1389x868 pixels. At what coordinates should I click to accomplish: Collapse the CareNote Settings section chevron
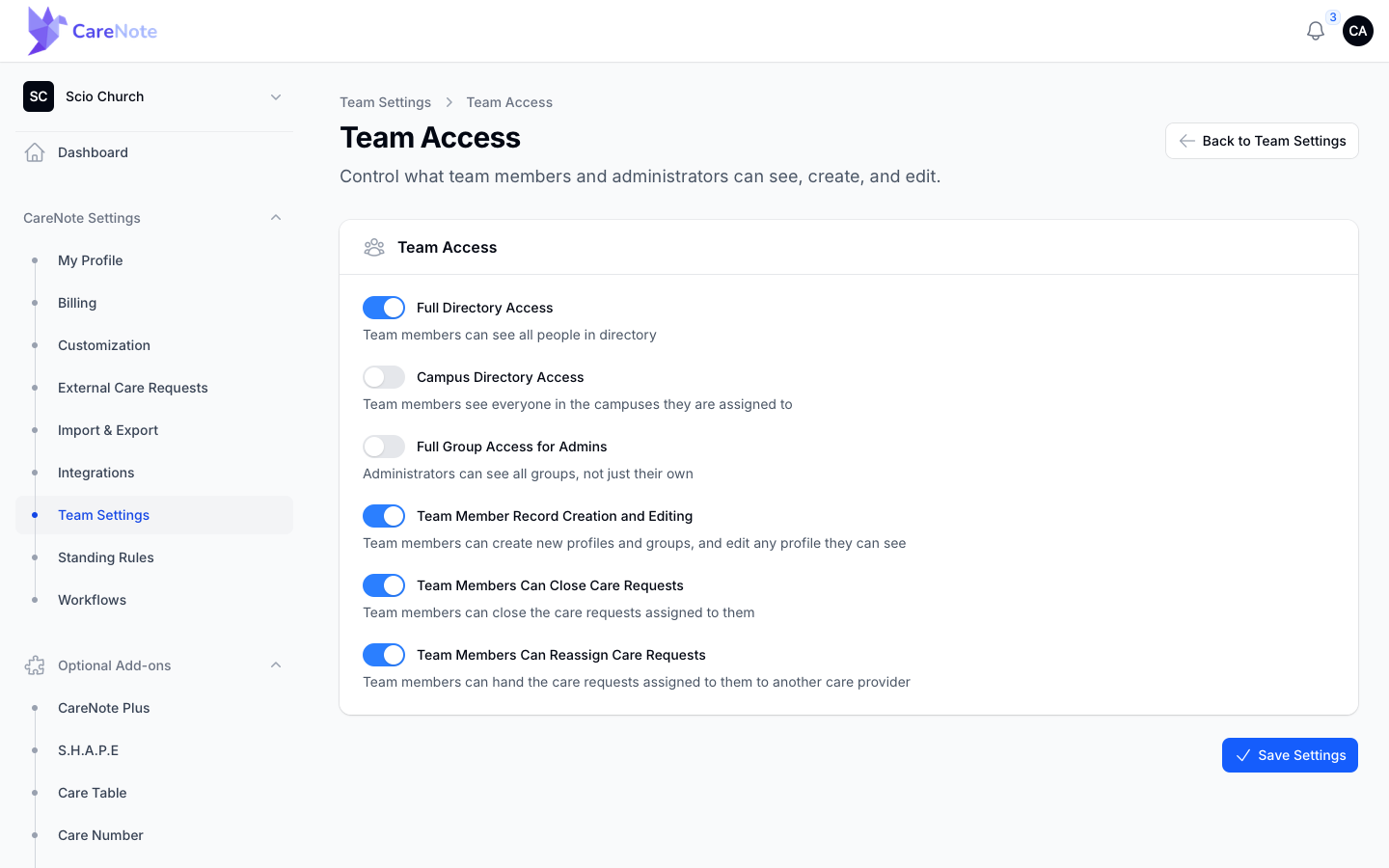(x=276, y=218)
